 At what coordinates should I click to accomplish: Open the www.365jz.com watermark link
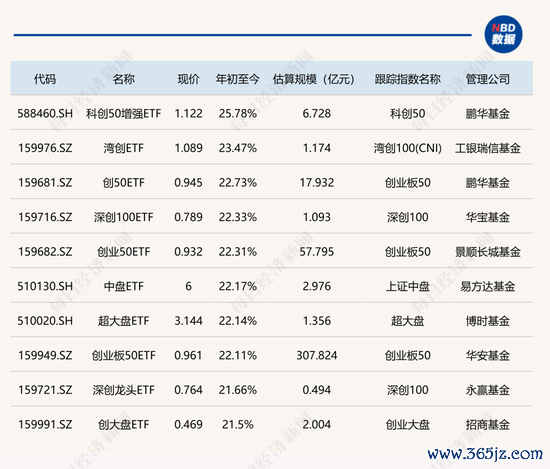pyautogui.click(x=485, y=454)
